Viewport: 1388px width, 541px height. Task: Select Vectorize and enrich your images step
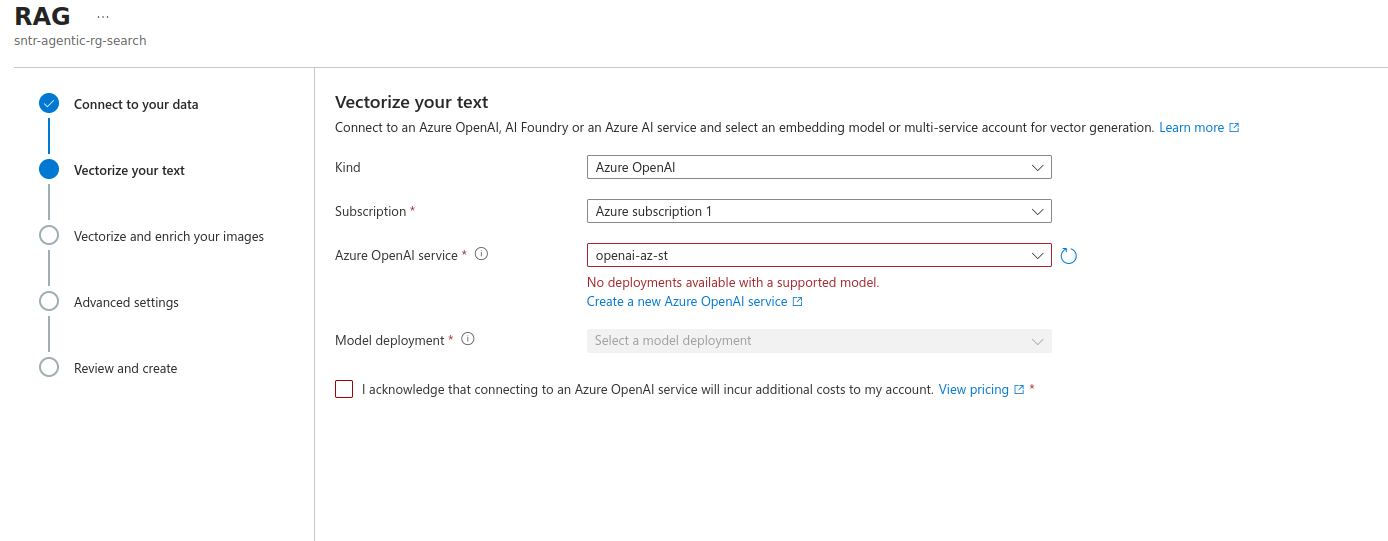(x=169, y=236)
